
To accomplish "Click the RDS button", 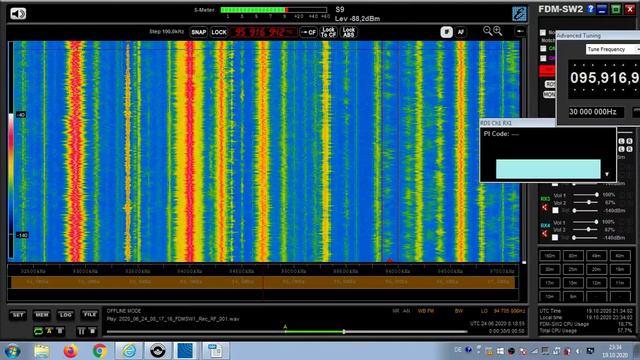I will 550,84.
